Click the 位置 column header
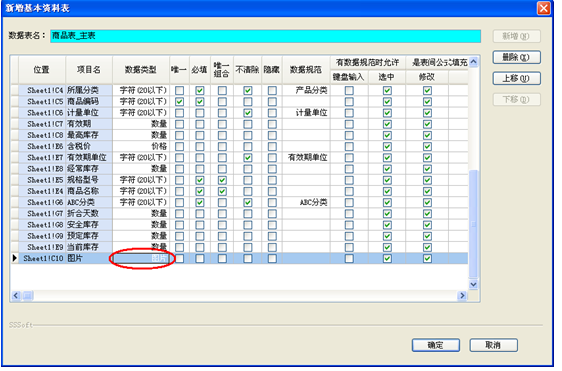The image size is (562, 371). click(42, 70)
